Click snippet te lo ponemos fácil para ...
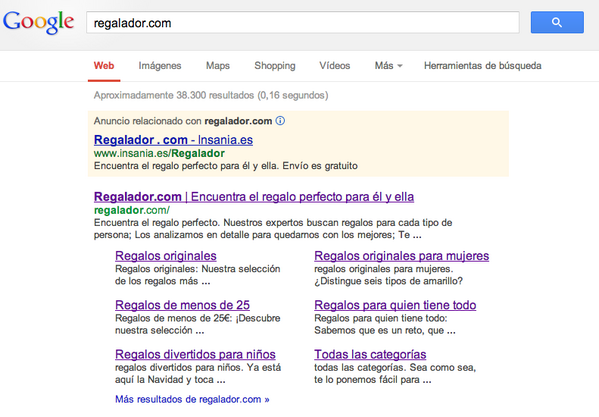Screen dimensions: 599x417 (372, 380)
